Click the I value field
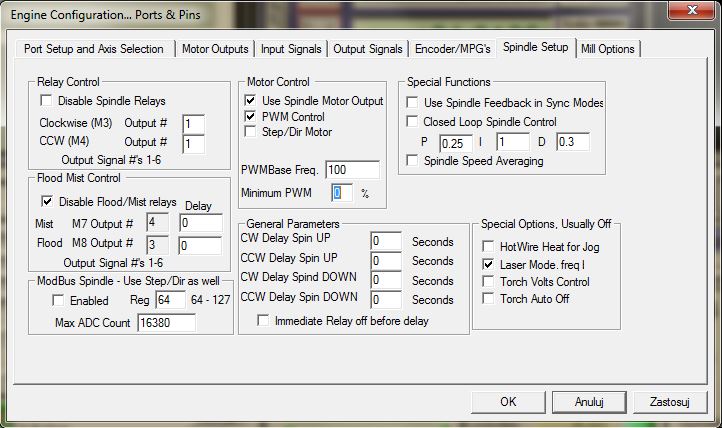This screenshot has width=722, height=428. pos(512,142)
